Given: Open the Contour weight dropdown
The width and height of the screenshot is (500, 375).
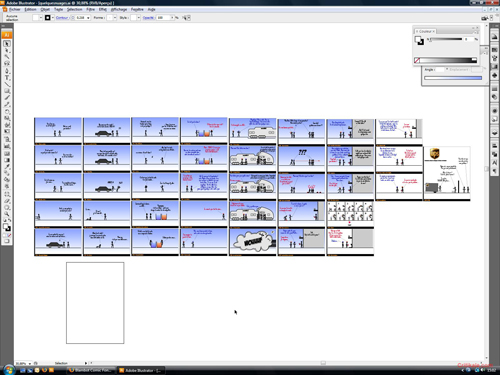Looking at the screenshot, I should pyautogui.click(x=88, y=18).
